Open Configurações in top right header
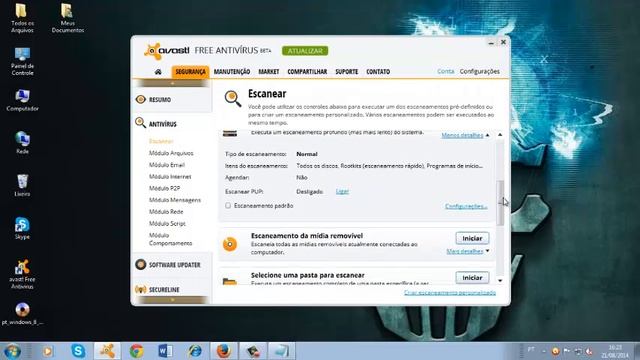The image size is (640, 360). pyautogui.click(x=480, y=71)
